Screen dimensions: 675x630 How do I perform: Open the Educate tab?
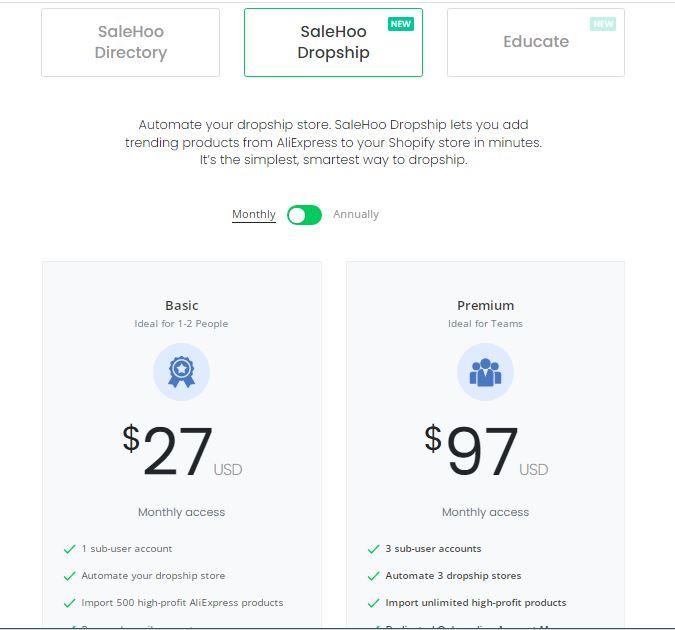536,42
